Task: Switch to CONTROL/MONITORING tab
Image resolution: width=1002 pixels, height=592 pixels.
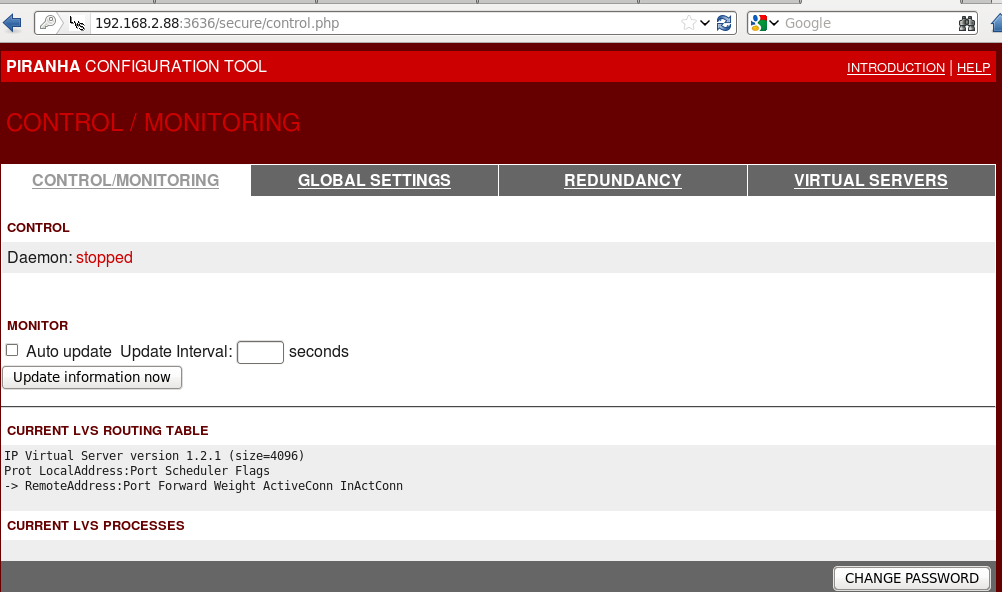Action: point(126,180)
